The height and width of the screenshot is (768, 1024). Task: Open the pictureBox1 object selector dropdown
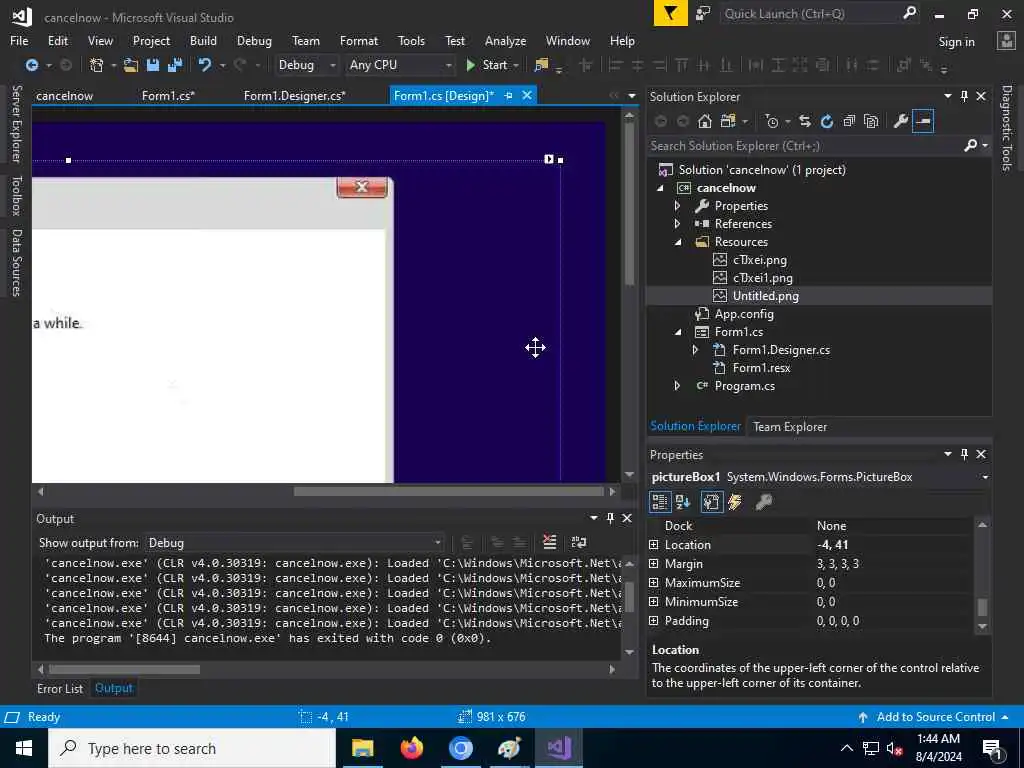[x=985, y=477]
